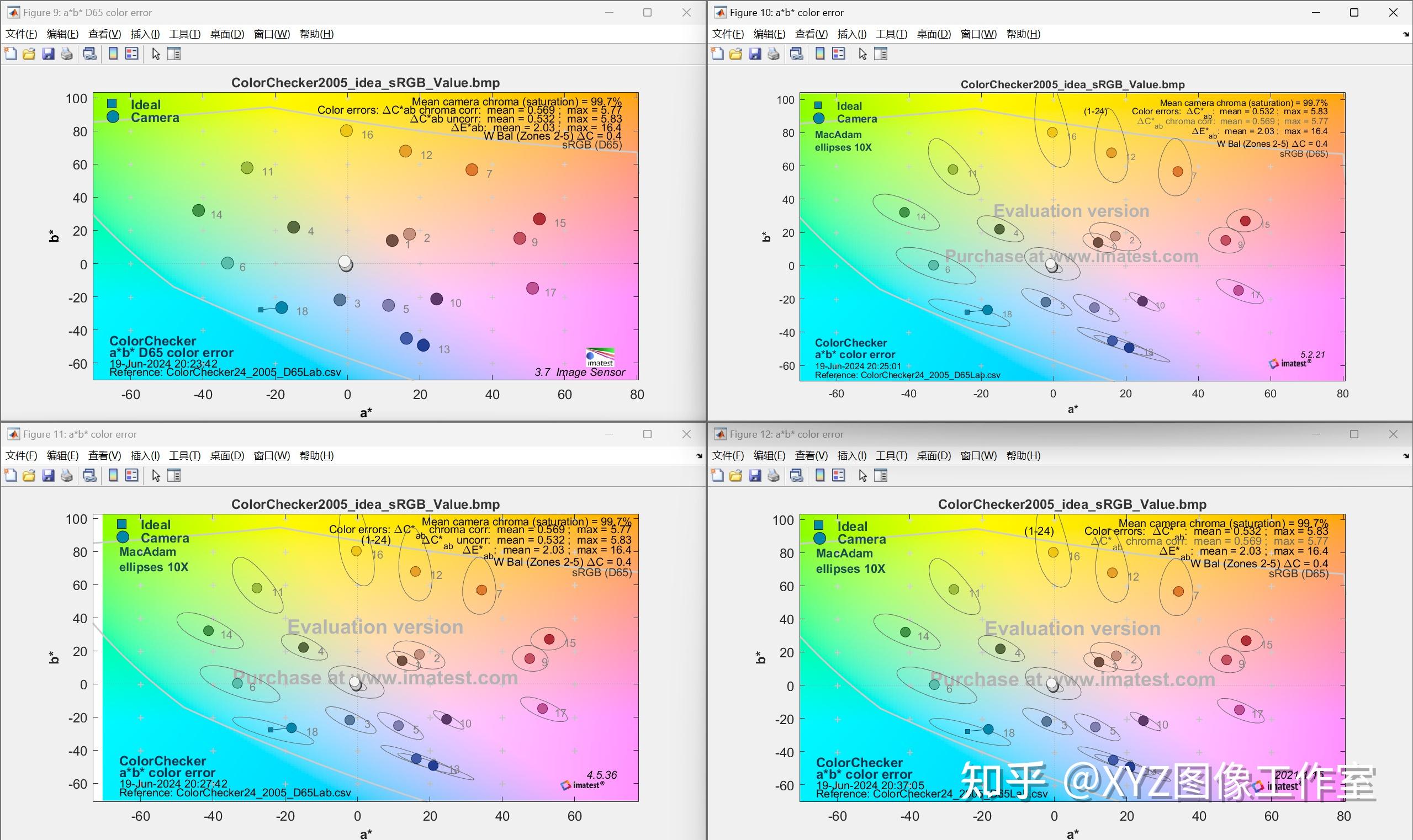Expand the 工具 menu in Figure 11
The width and height of the screenshot is (1413, 840).
pyautogui.click(x=185, y=456)
